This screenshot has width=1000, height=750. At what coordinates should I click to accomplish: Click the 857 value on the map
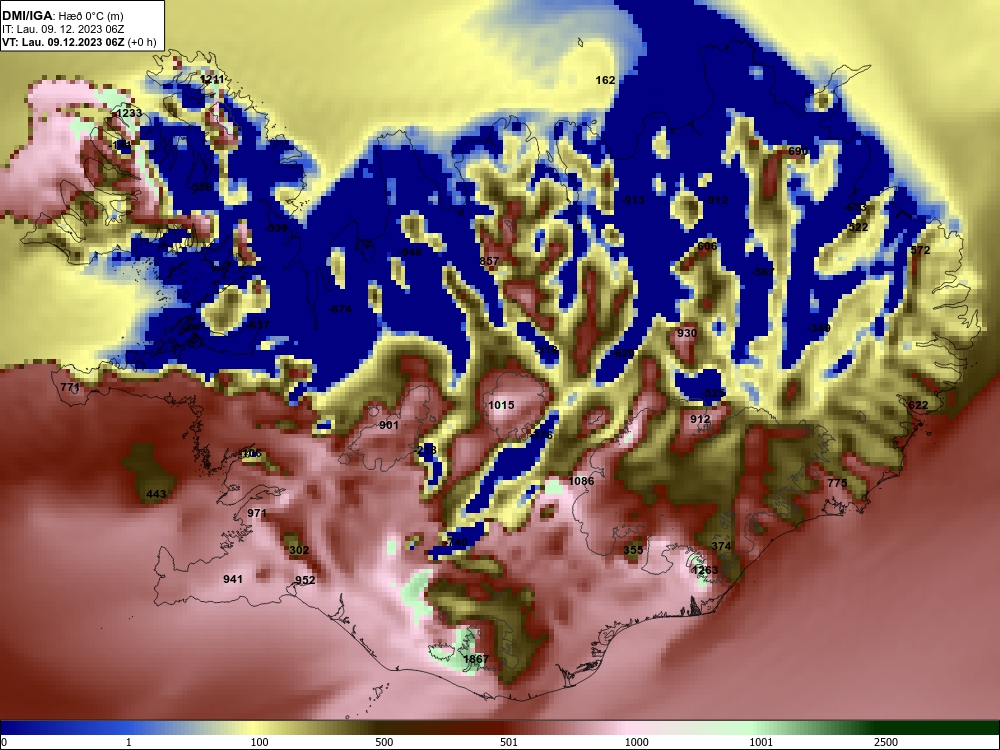point(489,261)
